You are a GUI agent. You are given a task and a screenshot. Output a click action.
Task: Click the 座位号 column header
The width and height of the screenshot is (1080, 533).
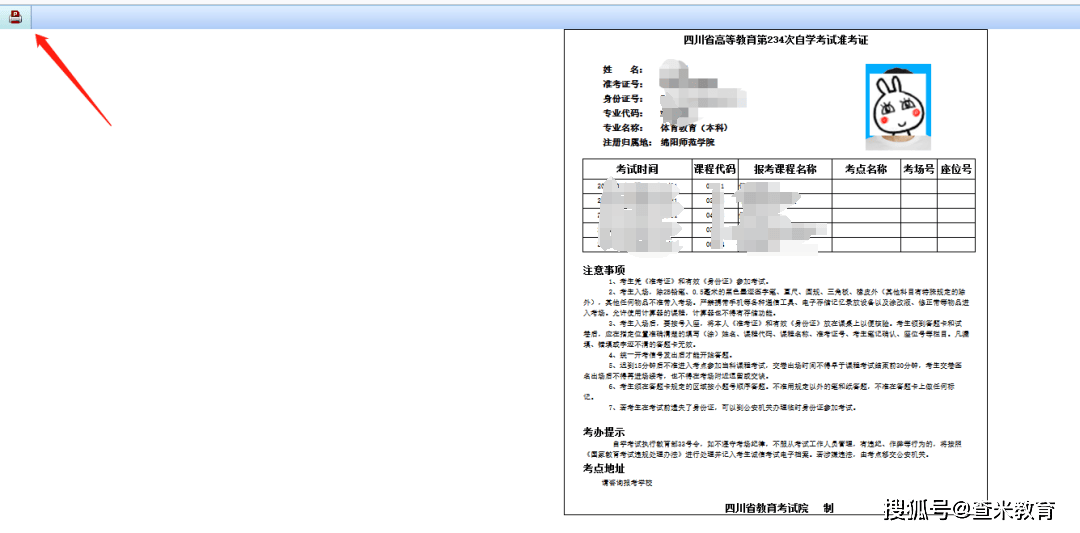tap(956, 169)
